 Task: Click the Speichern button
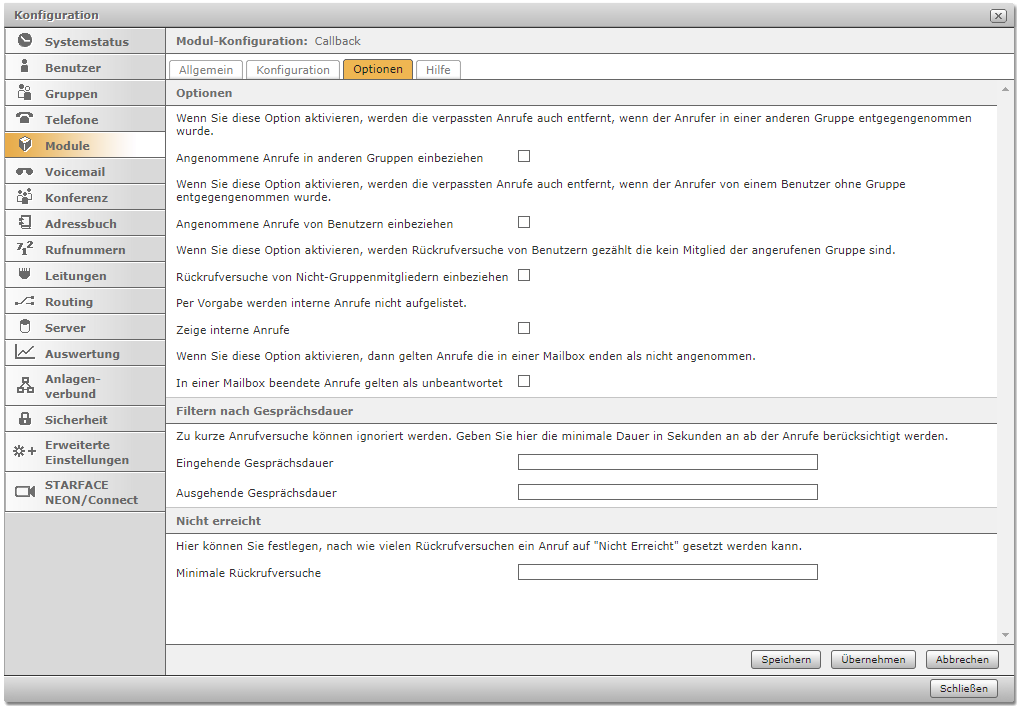point(786,660)
